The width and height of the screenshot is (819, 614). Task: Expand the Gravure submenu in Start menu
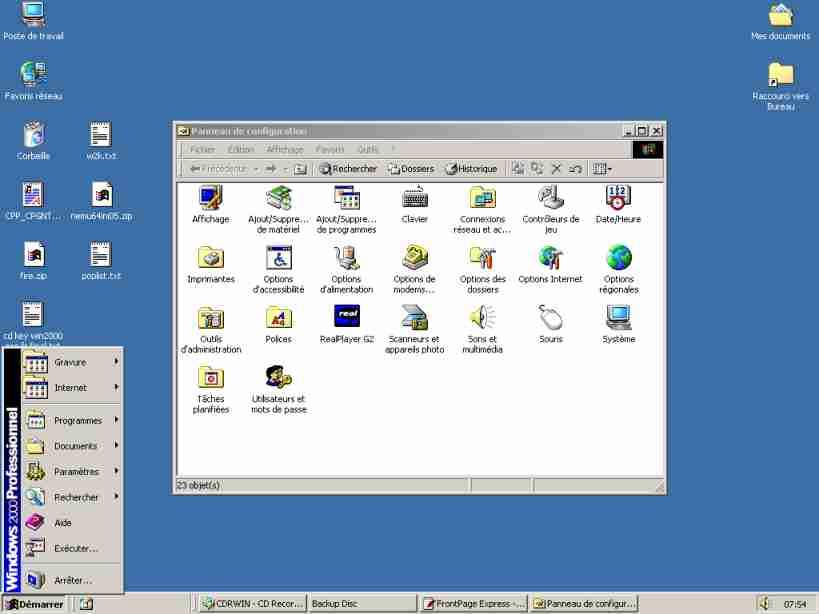point(72,362)
